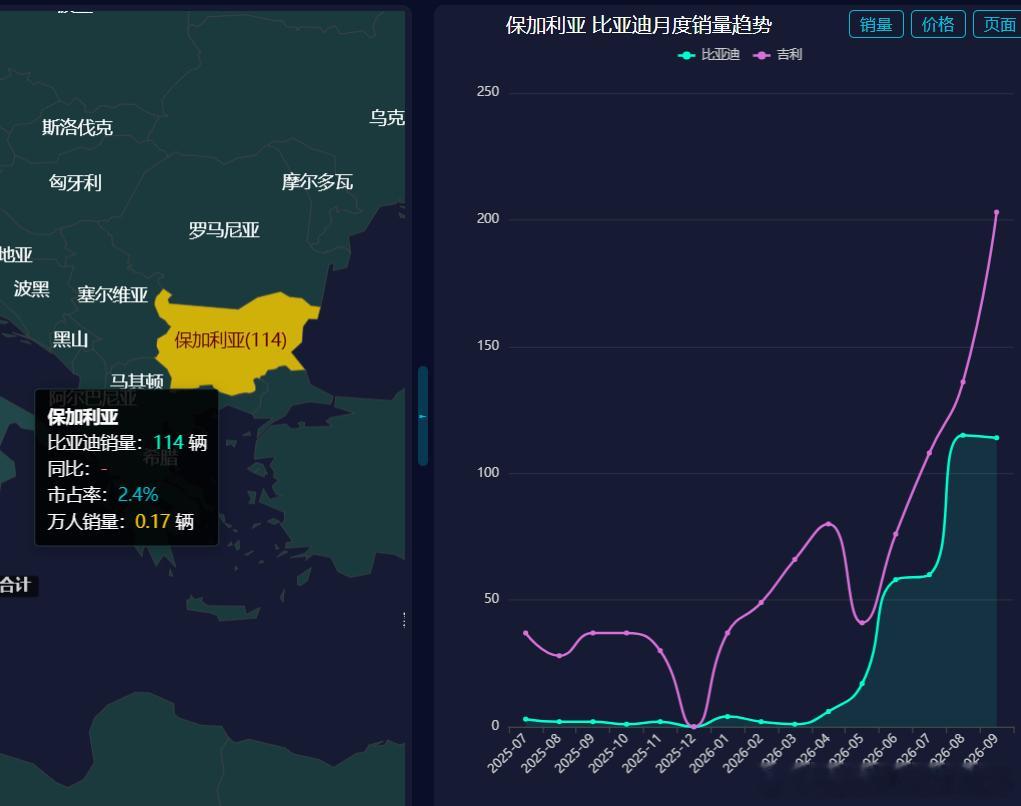The image size is (1021, 806).
Task: Toggle the 比亚迪 legend series
Action: (x=708, y=55)
